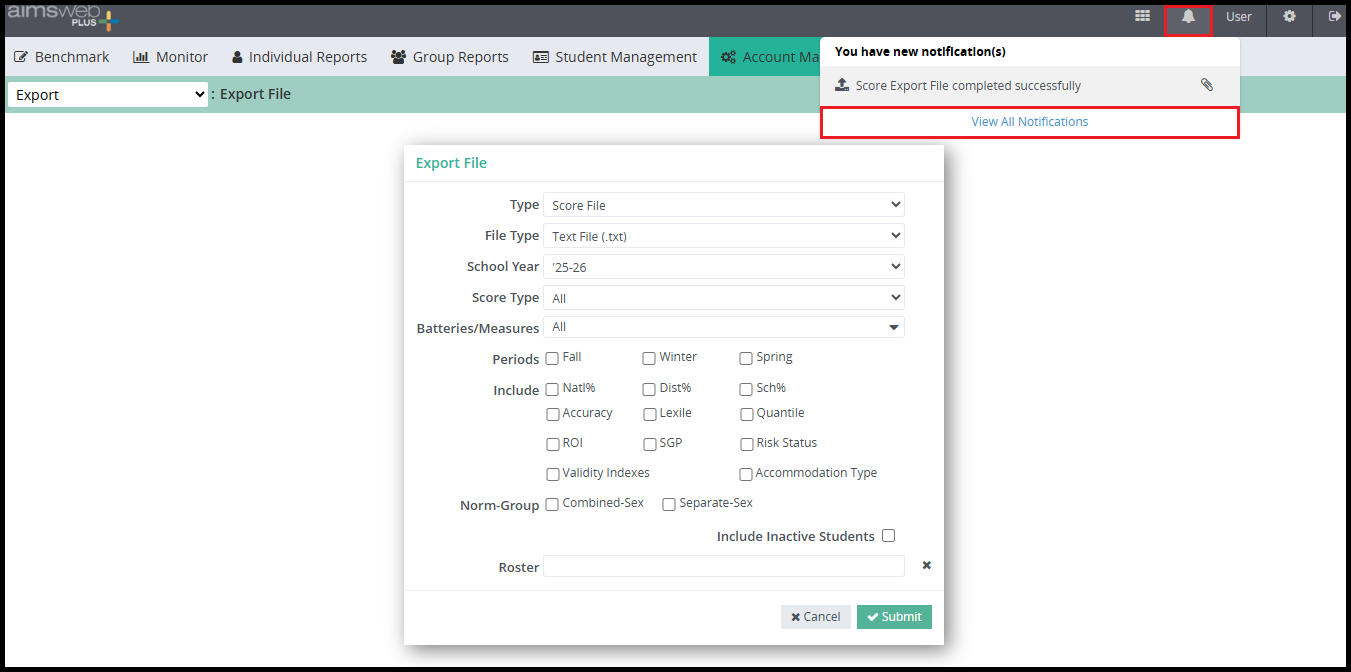
Task: Click the Score Export File notification
Action: coord(967,86)
